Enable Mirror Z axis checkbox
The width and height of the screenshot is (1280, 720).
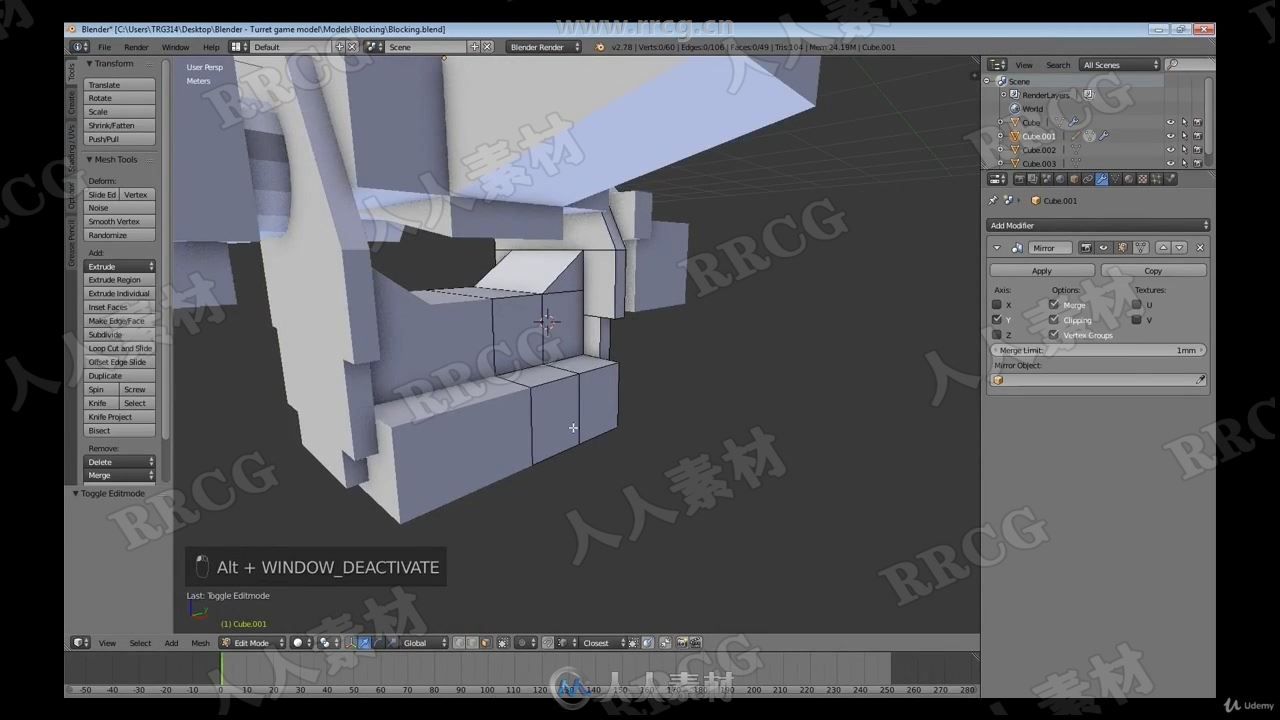997,335
